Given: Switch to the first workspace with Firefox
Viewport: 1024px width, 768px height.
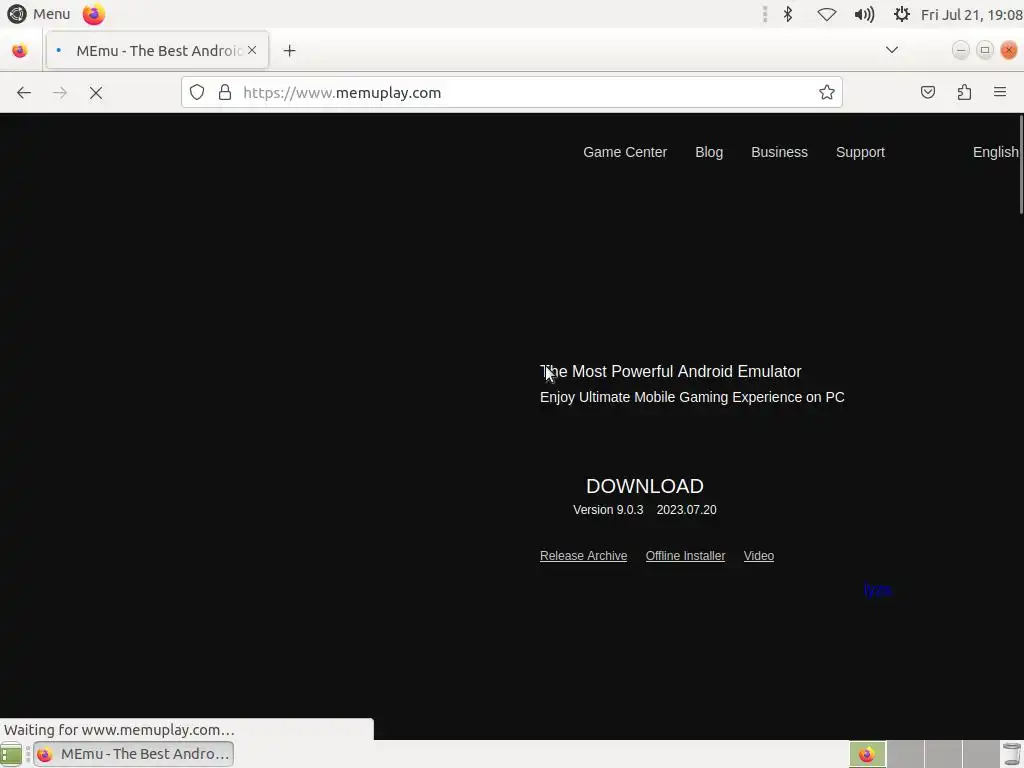Looking at the screenshot, I should pyautogui.click(x=867, y=754).
